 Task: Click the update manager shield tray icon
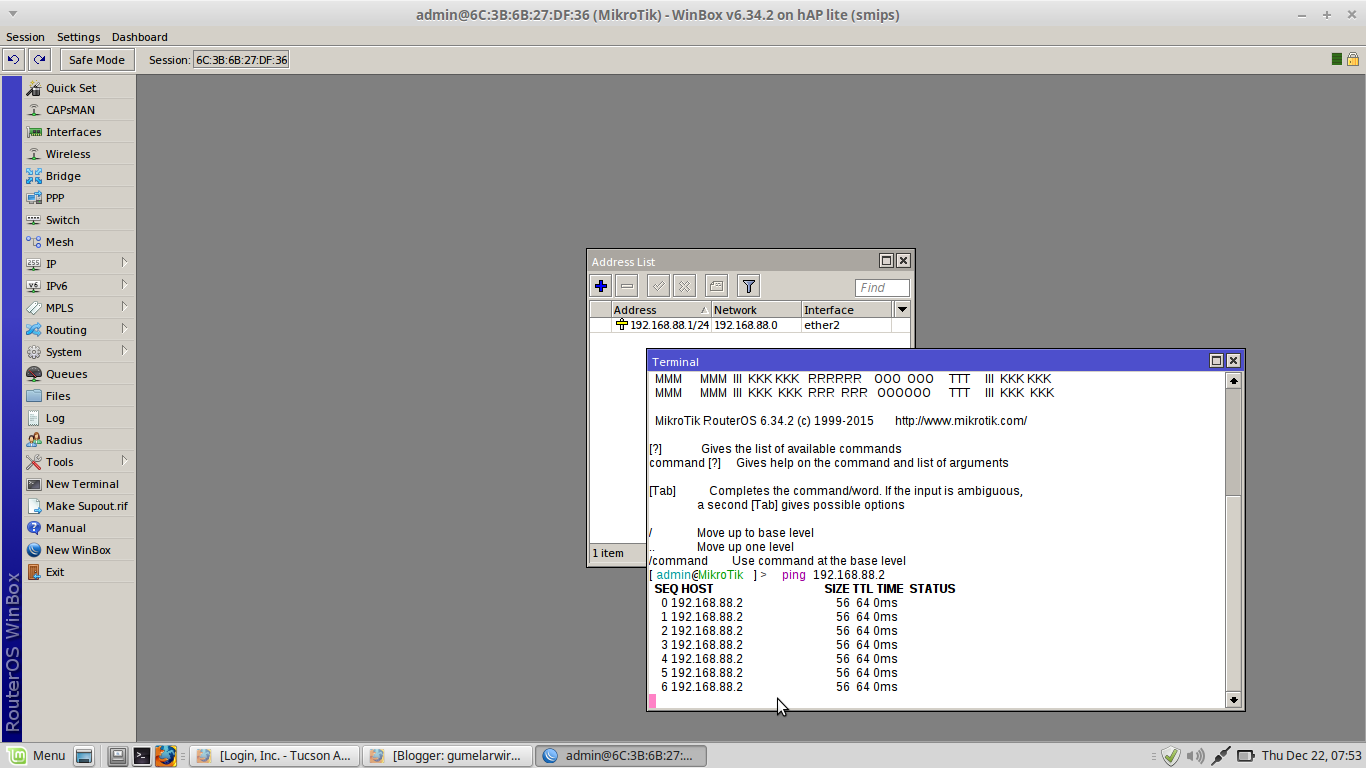click(1170, 756)
